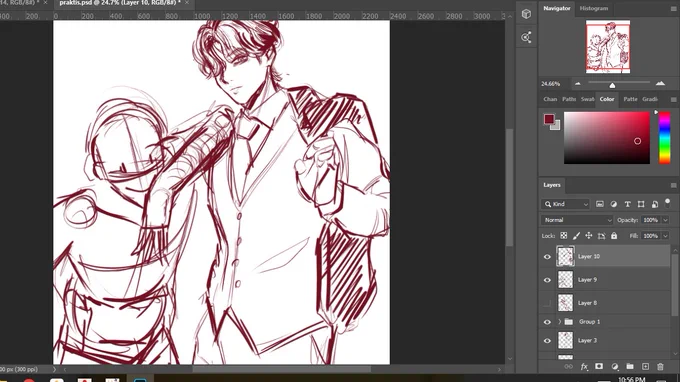This screenshot has height=382, width=680.
Task: Hide Layer 10 with eye icon
Action: tap(547, 257)
